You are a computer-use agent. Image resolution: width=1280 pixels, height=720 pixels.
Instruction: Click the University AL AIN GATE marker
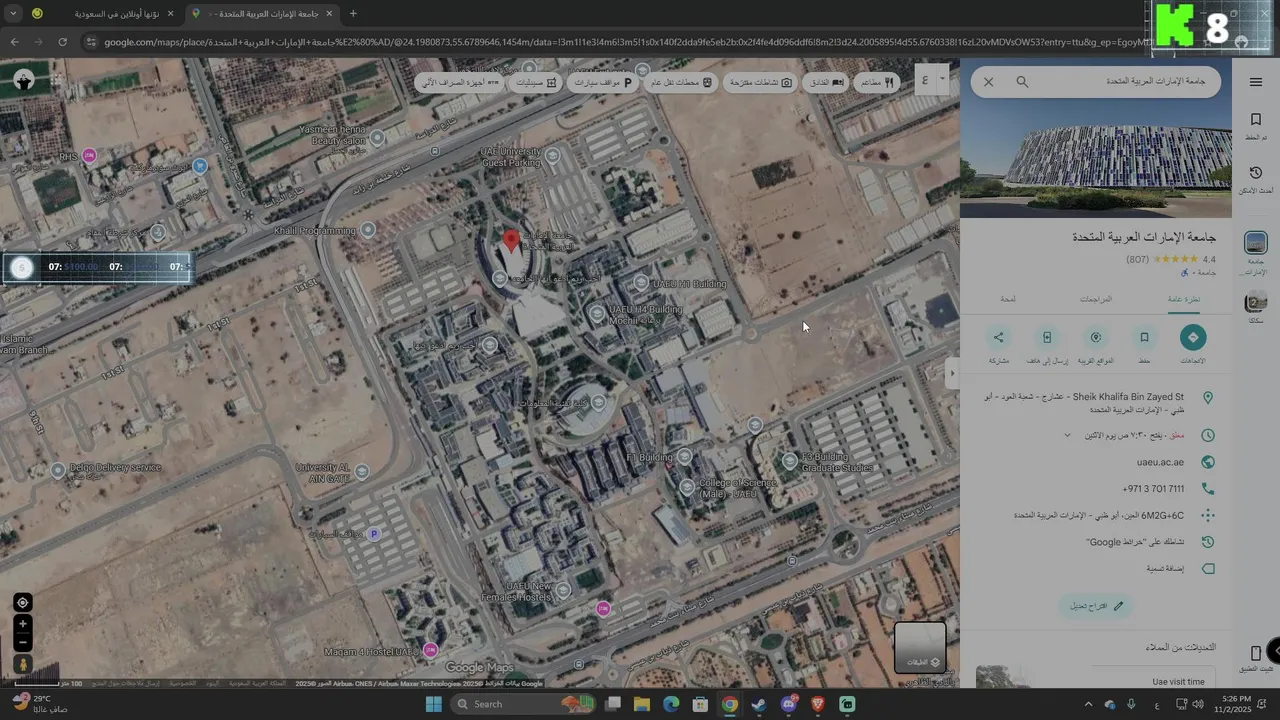pyautogui.click(x=362, y=471)
